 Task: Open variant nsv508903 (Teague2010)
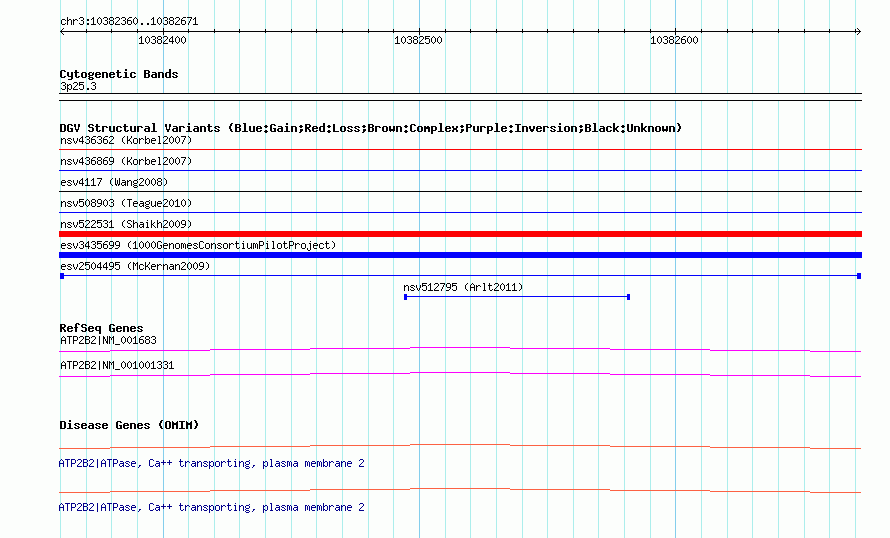tap(126, 203)
